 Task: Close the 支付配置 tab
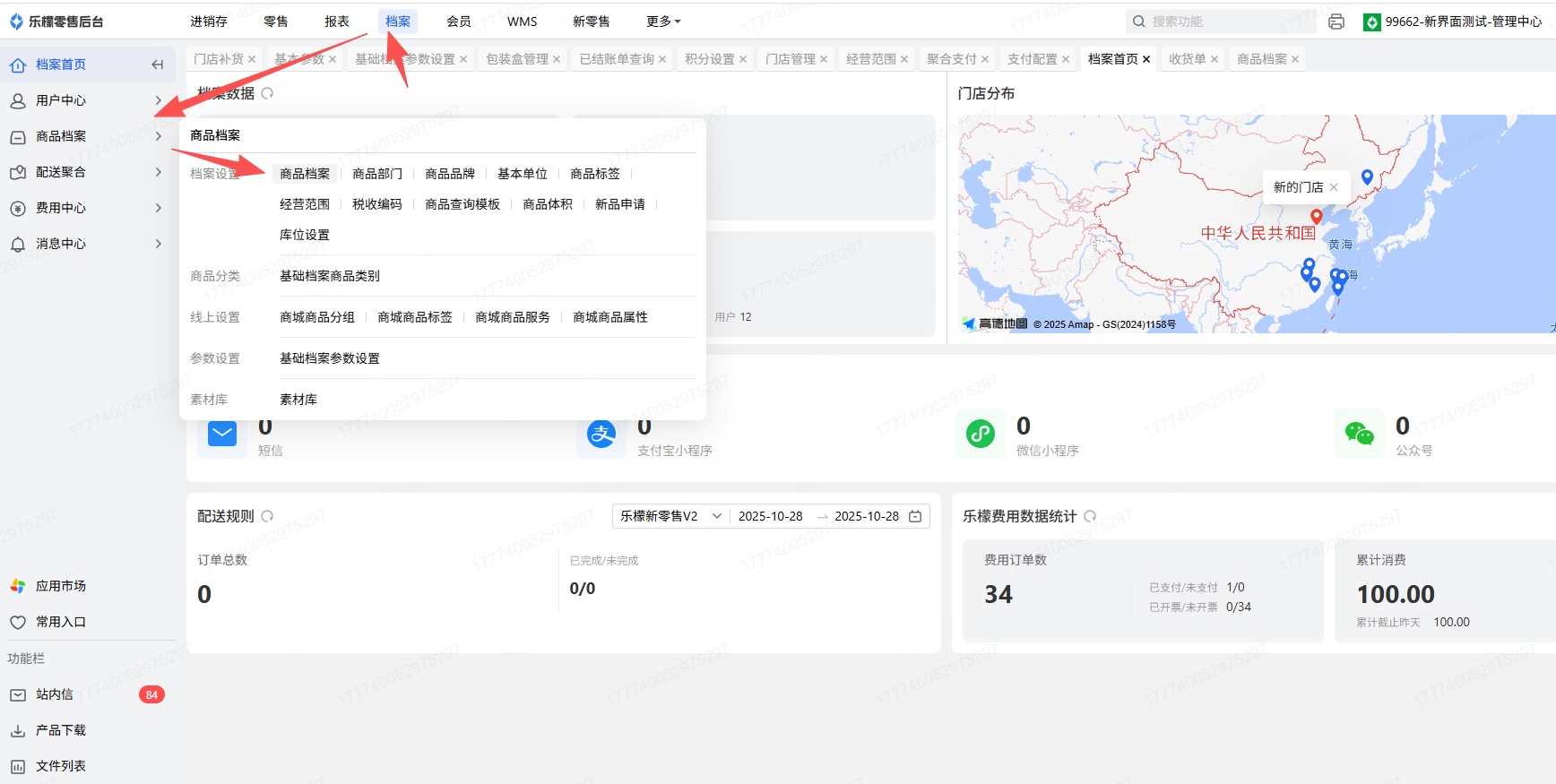[1066, 60]
